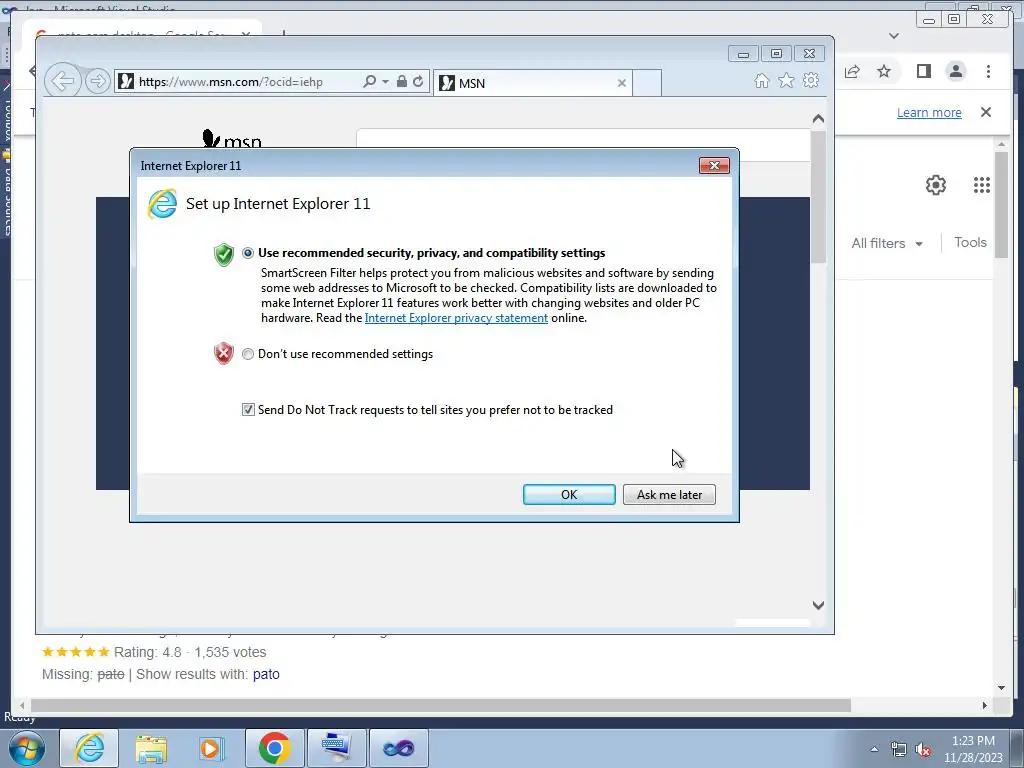The image size is (1024, 768).
Task: Expand Chrome tab search chevron
Action: [894, 36]
